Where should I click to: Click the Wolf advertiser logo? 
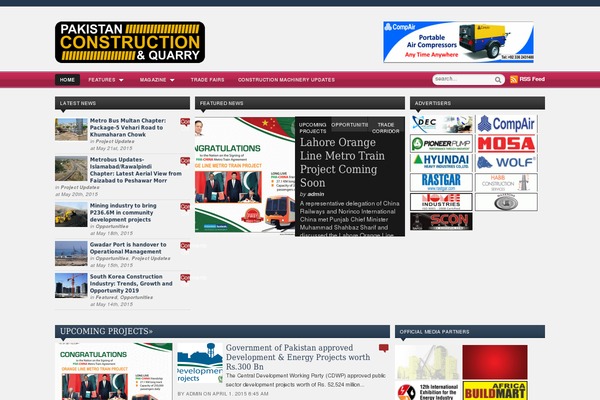coord(506,163)
